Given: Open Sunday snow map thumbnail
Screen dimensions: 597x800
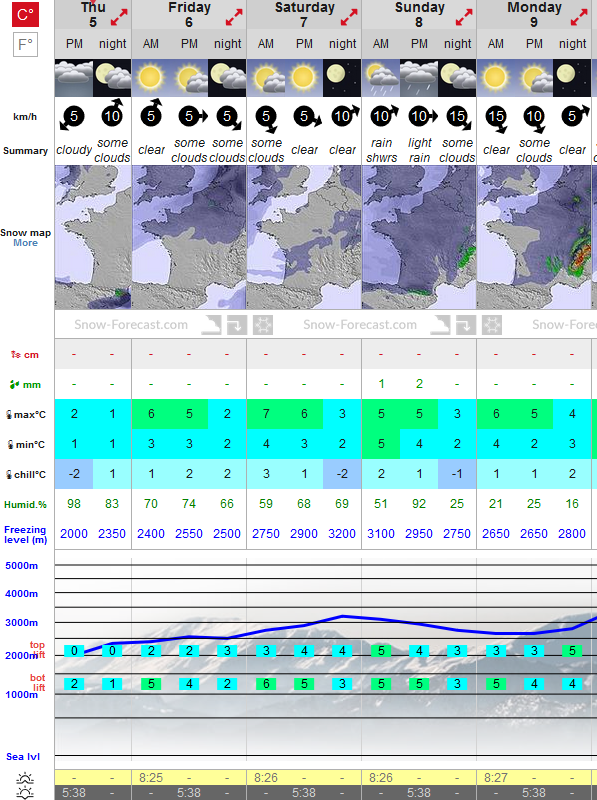Looking at the screenshot, I should tap(419, 237).
